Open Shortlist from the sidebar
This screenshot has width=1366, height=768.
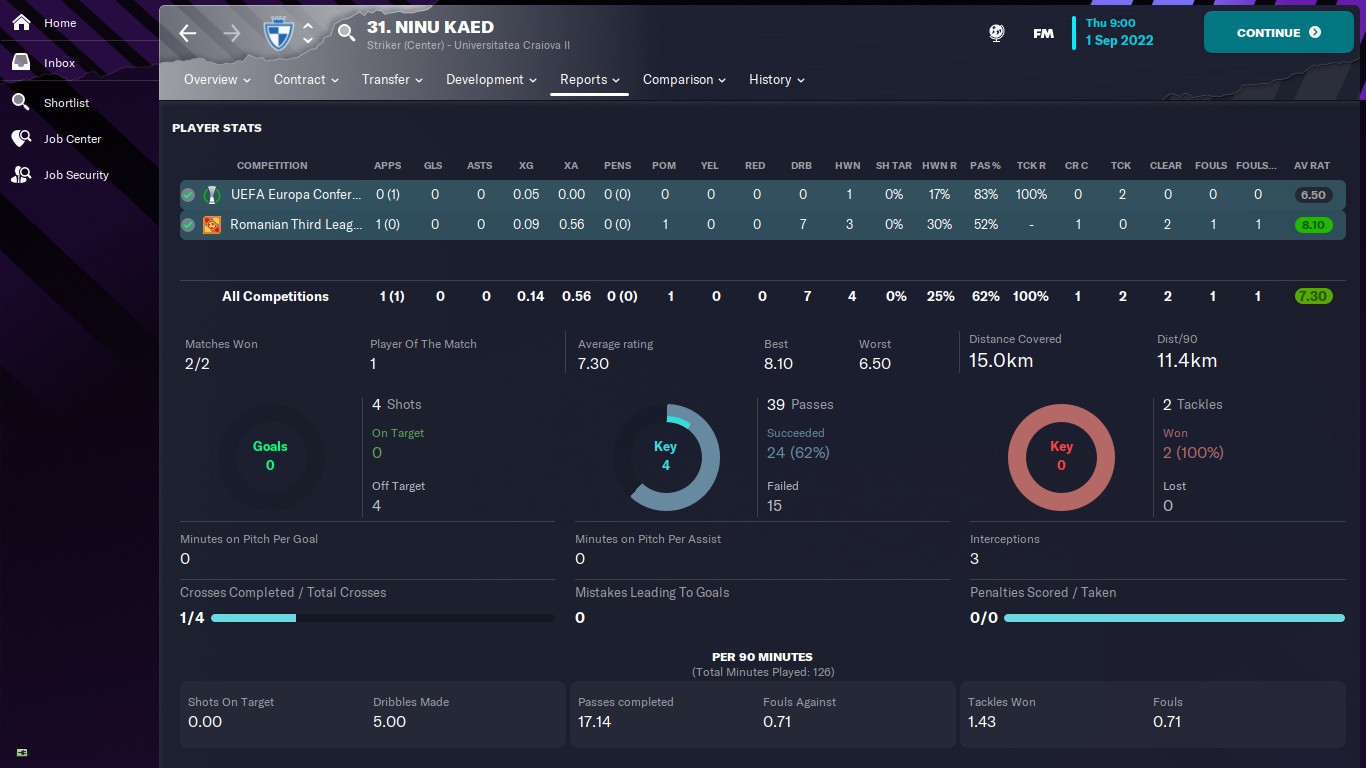point(66,103)
